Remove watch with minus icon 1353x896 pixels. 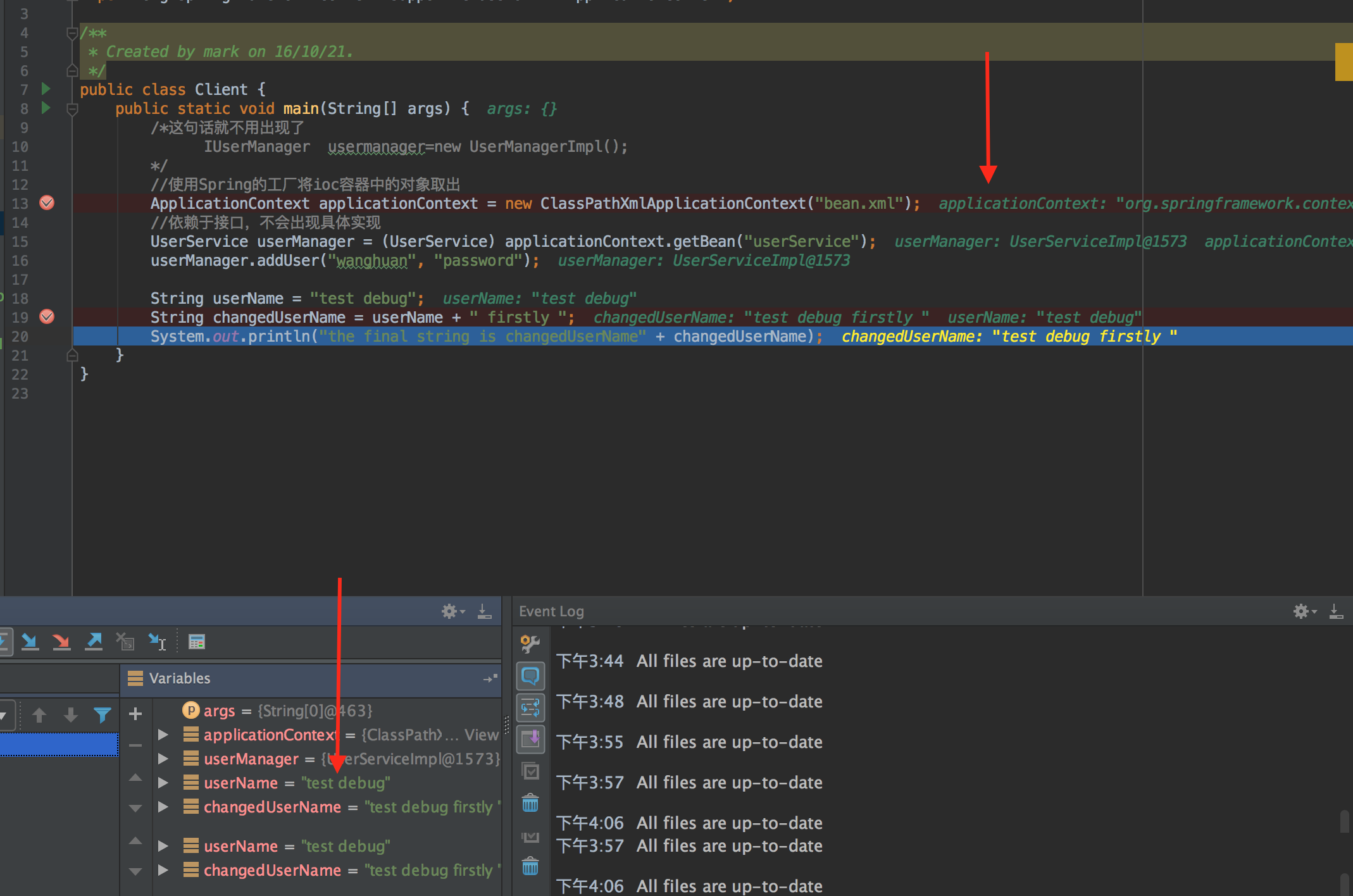(x=135, y=745)
